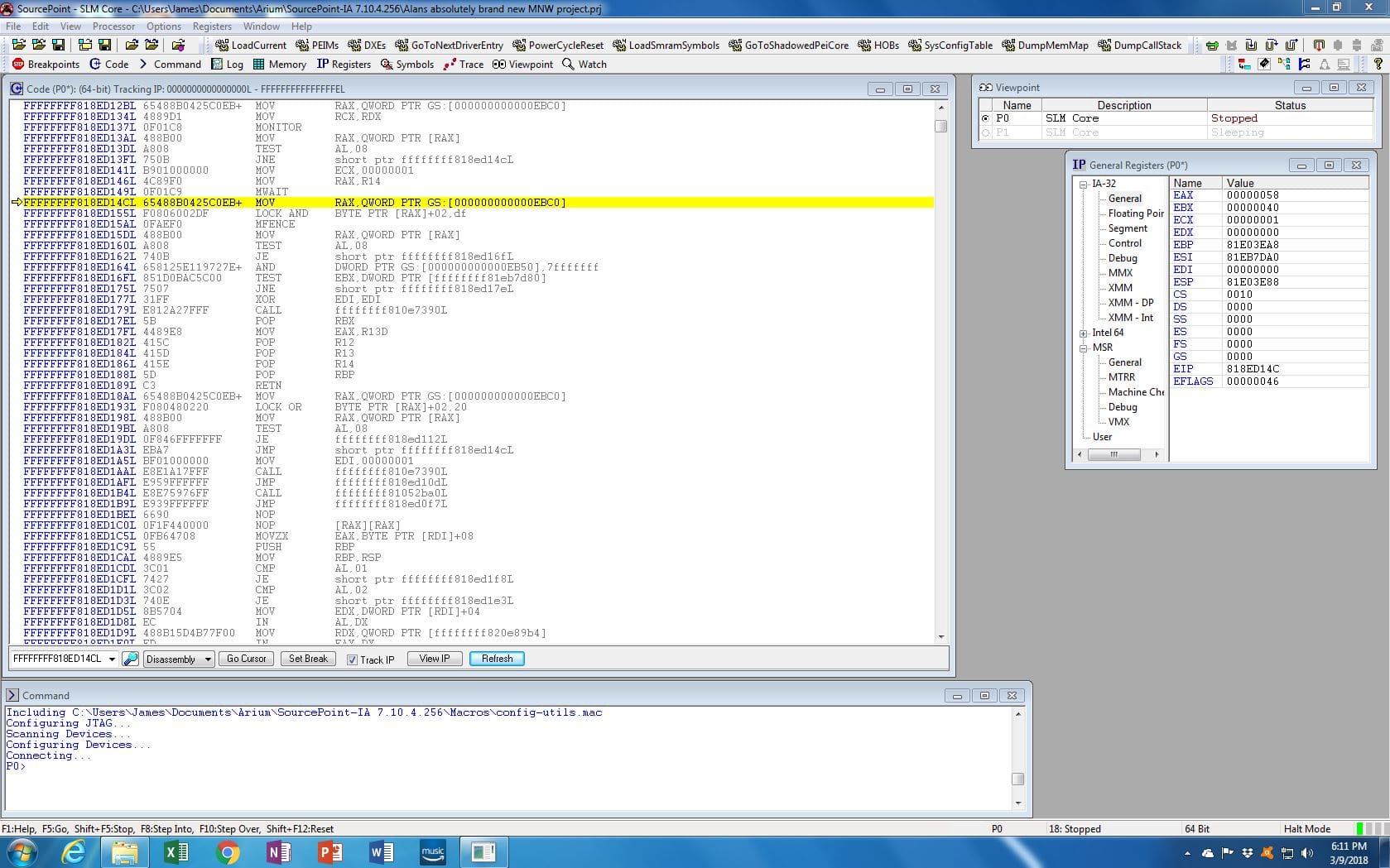Open the Options menu
Image resolution: width=1390 pixels, height=868 pixels.
tap(164, 26)
